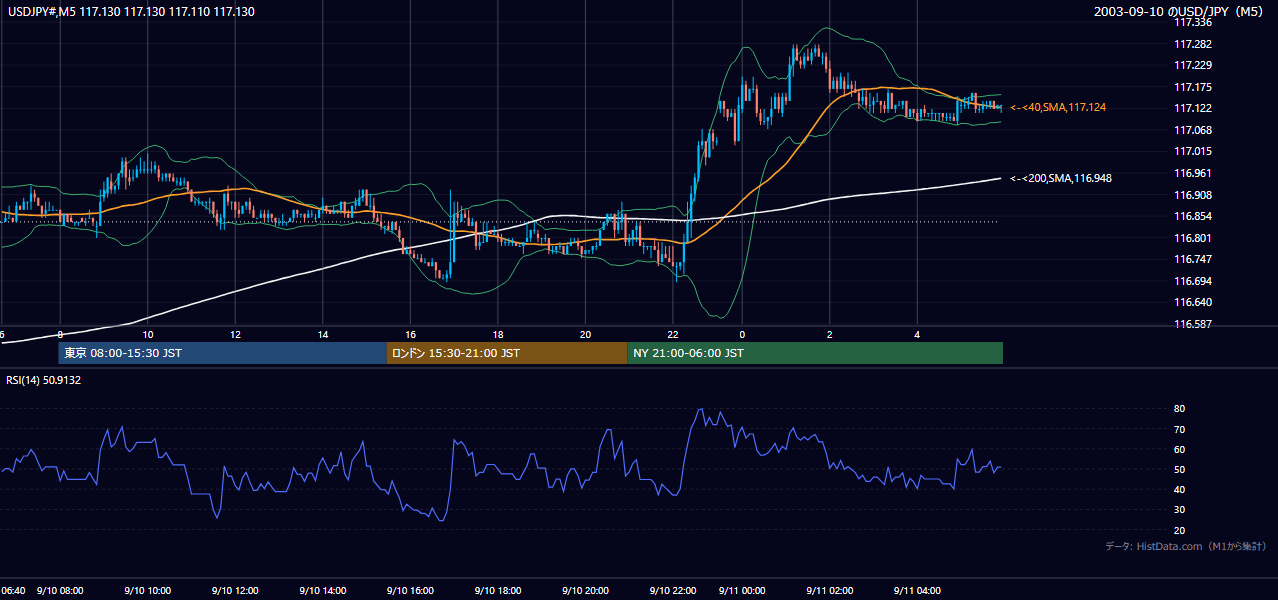
Task: Click the 2003-09-10 USD/JPY (M5) chart title
Action: click(1180, 11)
